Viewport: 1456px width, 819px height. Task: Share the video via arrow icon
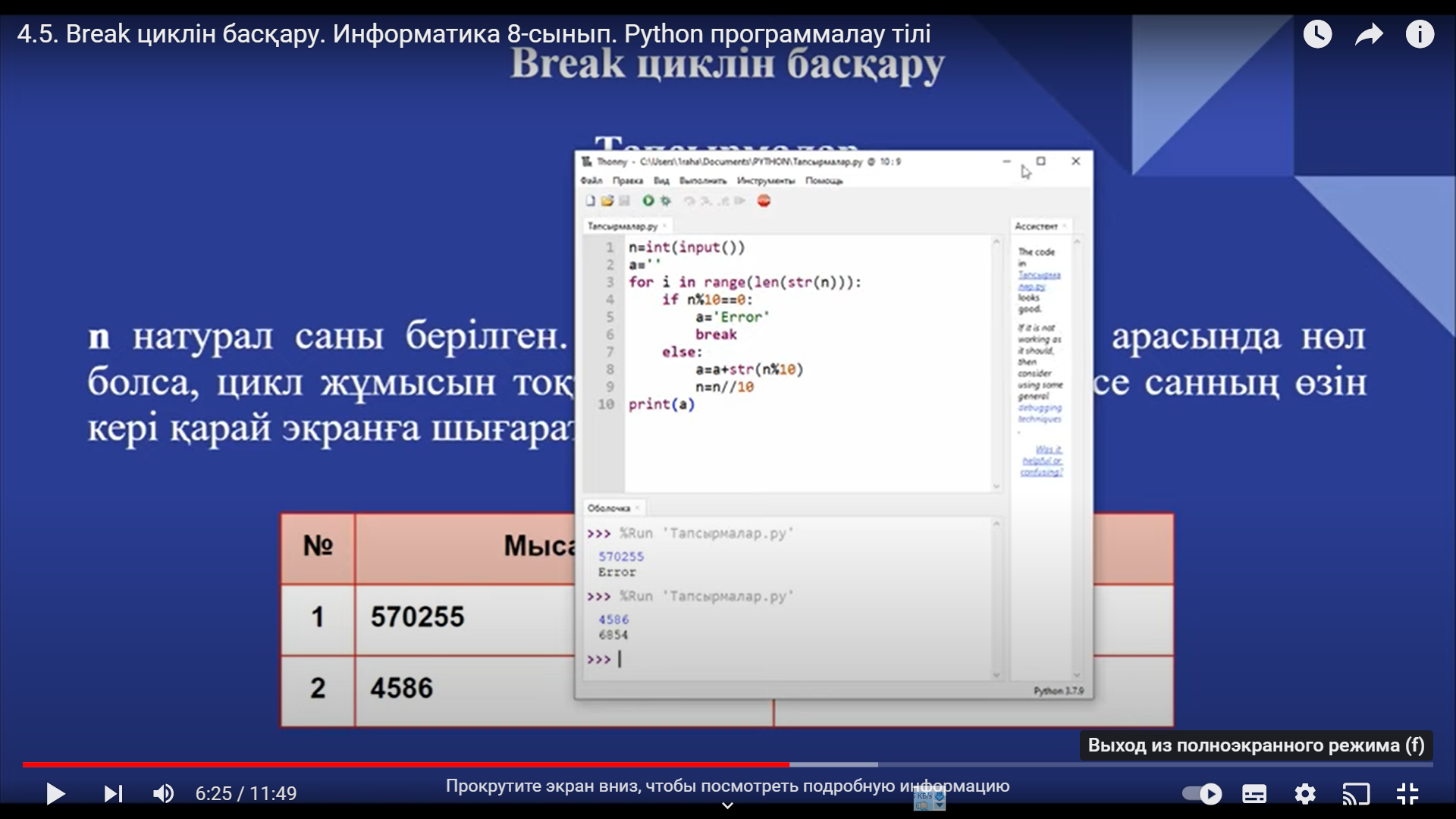tap(1369, 34)
